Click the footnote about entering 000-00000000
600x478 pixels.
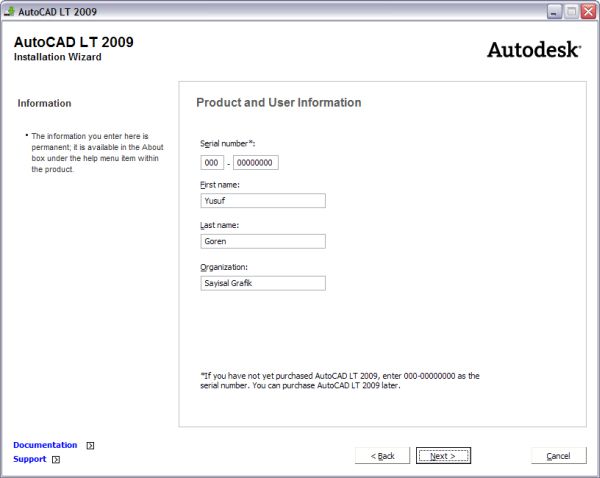[x=340, y=381]
